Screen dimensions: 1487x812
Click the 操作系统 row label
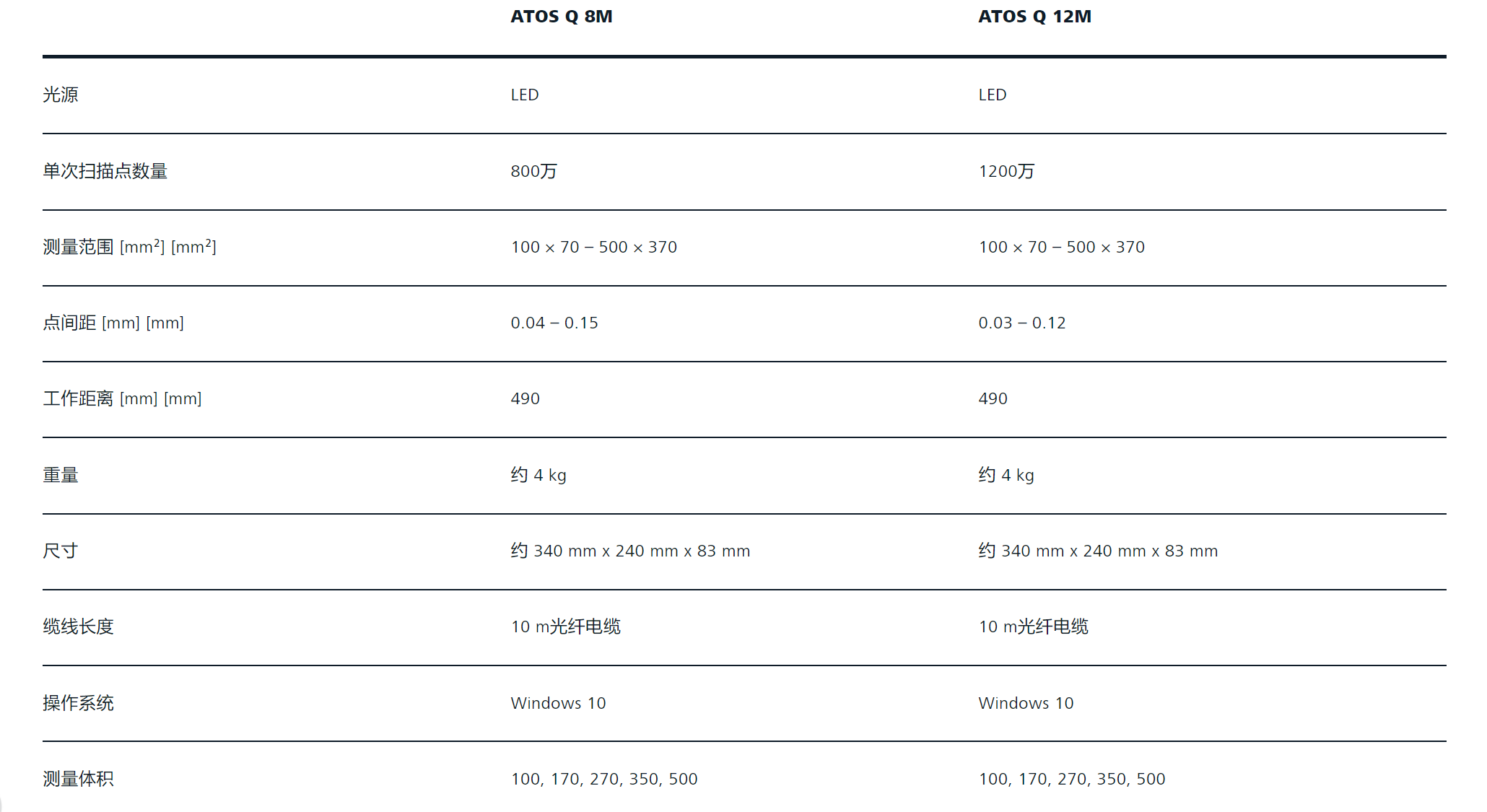(x=78, y=703)
